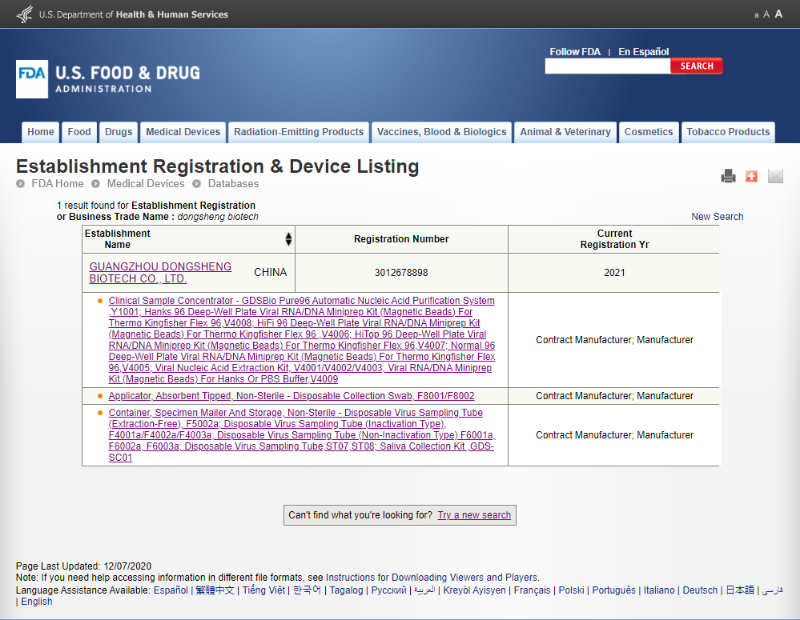Select Arabic language link
Image resolution: width=800 pixels, height=620 pixels.
pyautogui.click(x=424, y=590)
